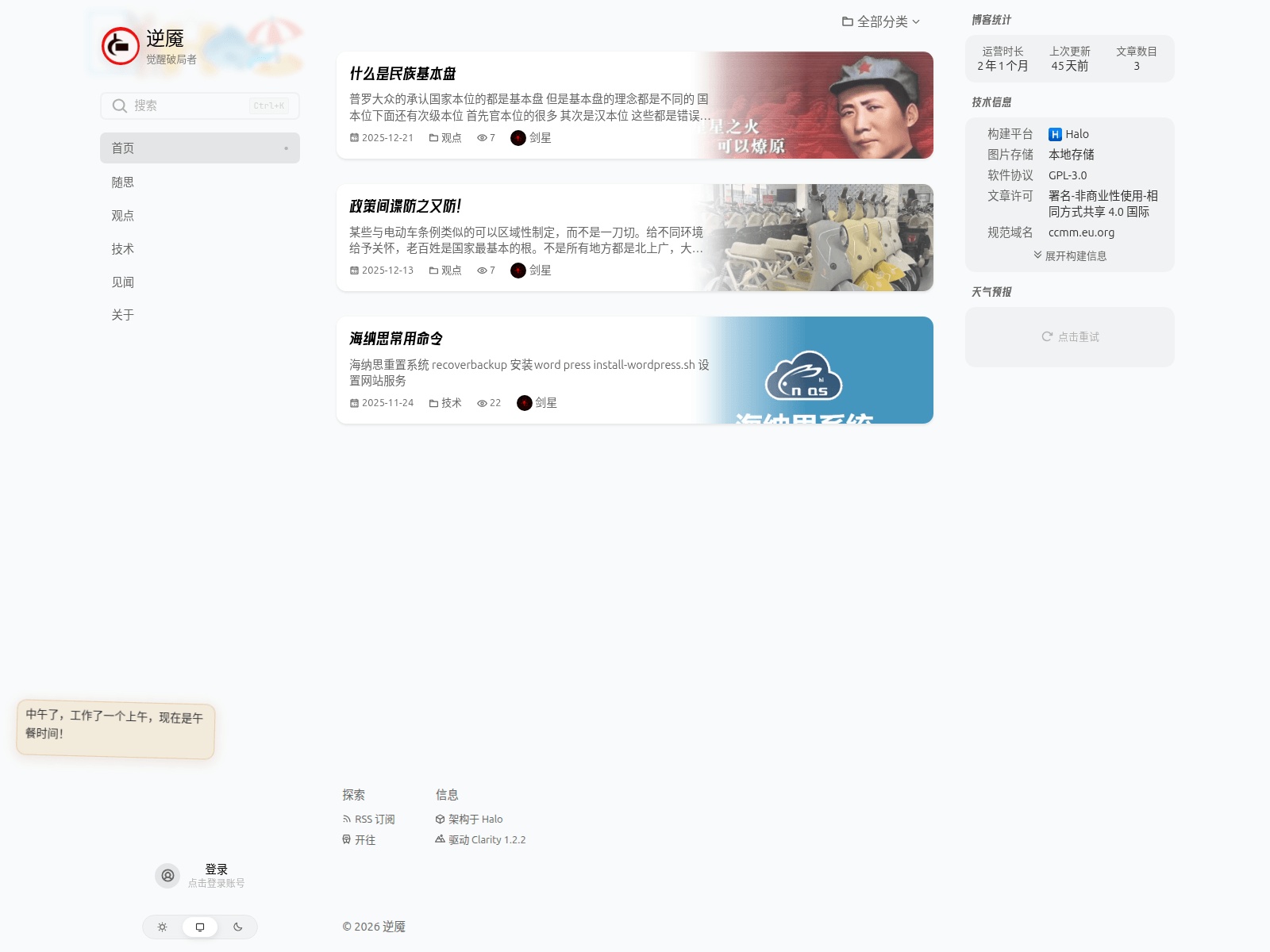Image resolution: width=1270 pixels, height=952 pixels.
Task: Click the train icon beside 开往
Action: coord(347,839)
